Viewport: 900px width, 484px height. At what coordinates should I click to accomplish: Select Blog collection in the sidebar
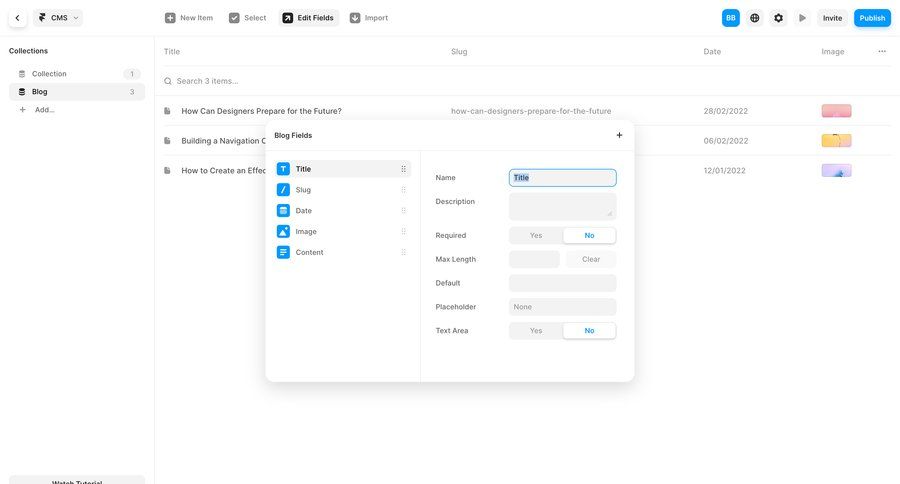click(77, 91)
